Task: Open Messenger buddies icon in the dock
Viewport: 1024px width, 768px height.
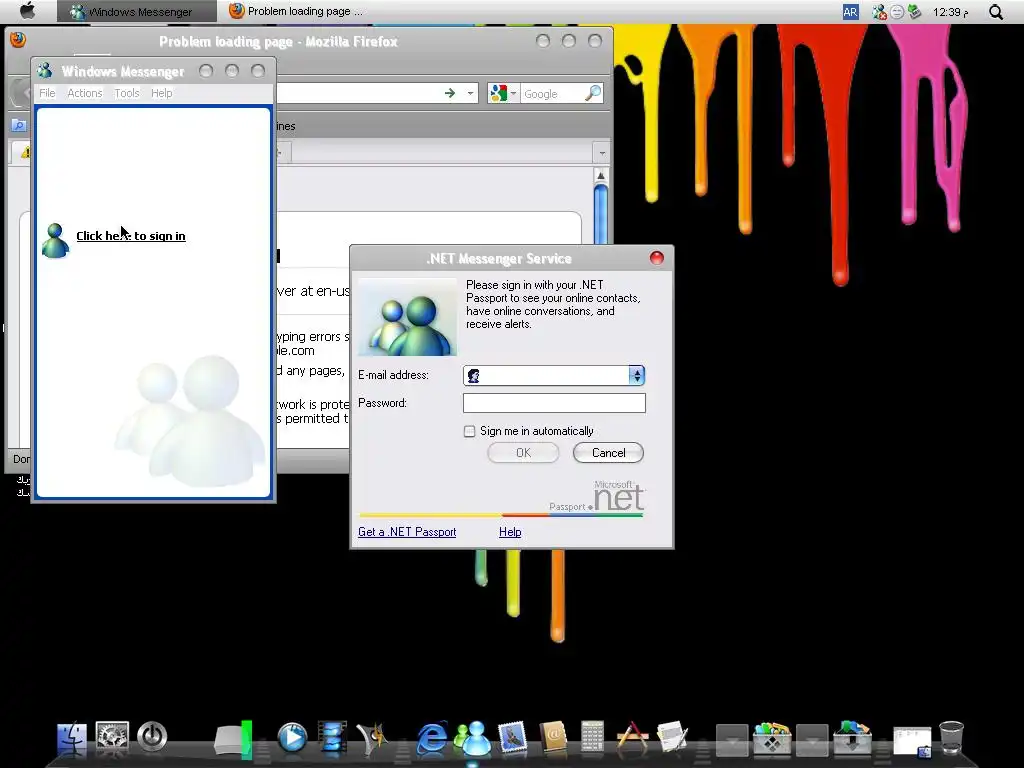Action: pos(473,738)
